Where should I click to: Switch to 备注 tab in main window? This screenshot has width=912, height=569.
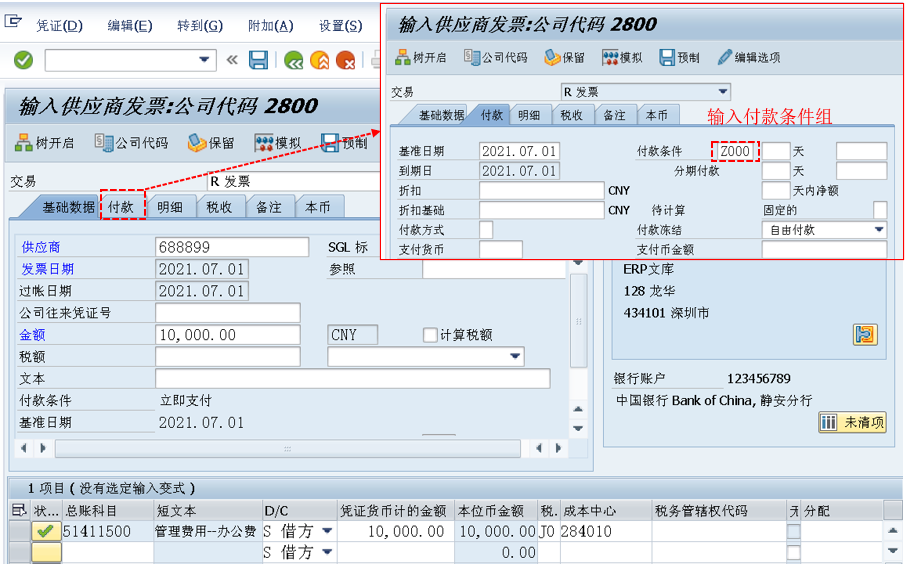coord(269,207)
